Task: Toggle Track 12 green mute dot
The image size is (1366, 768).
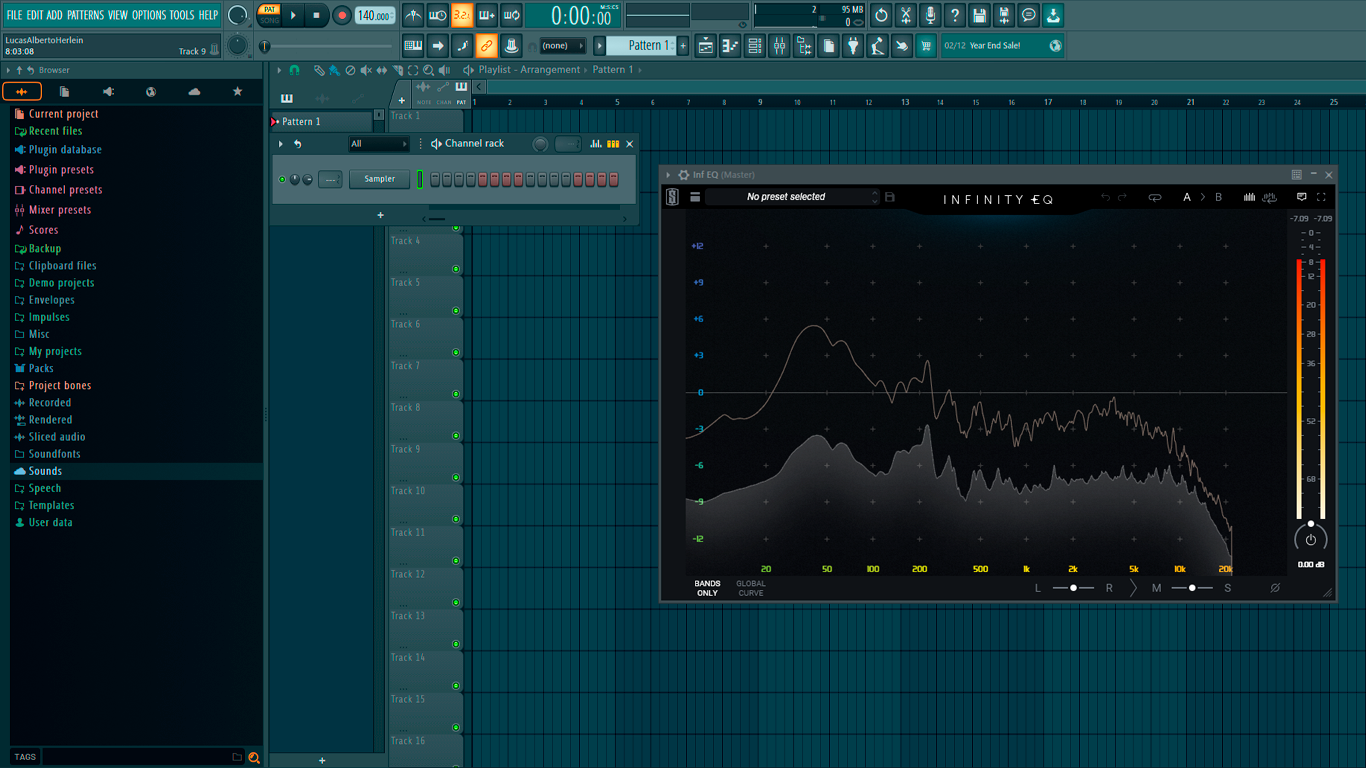Action: point(456,603)
